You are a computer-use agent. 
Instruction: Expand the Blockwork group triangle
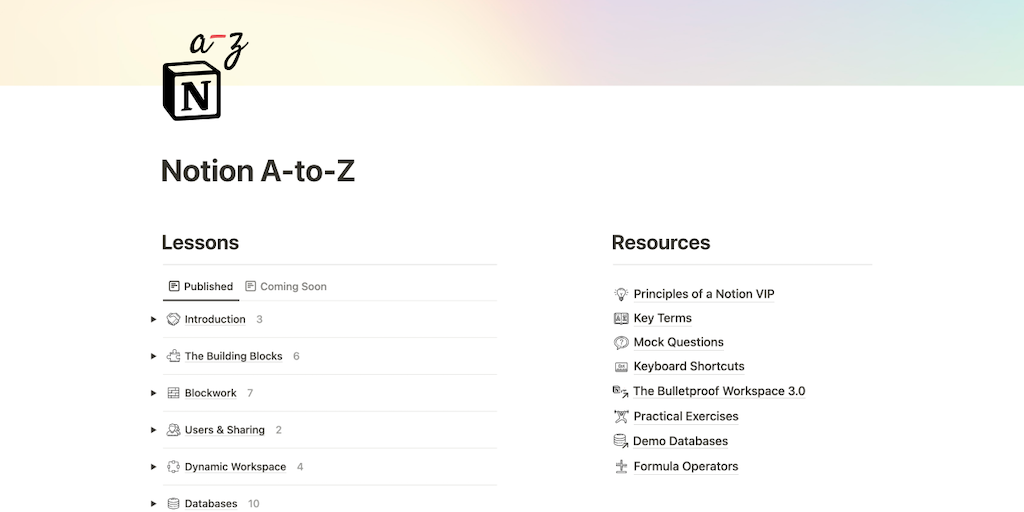(154, 393)
